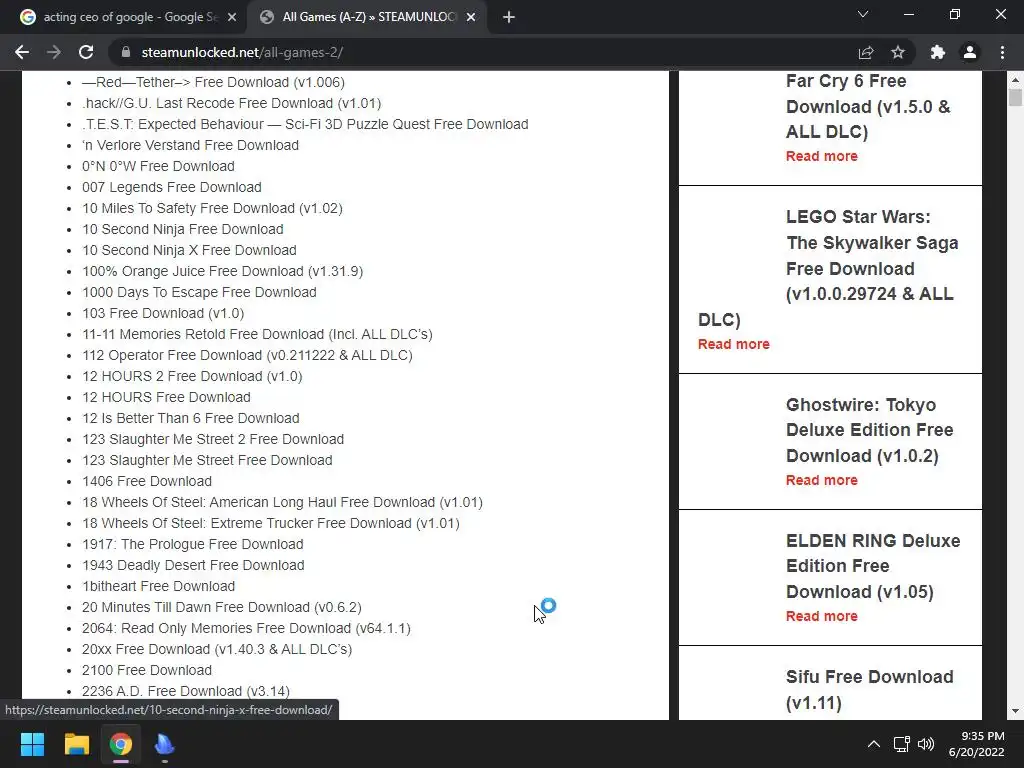Click Read more under ELDEN RING
Screen dimensions: 1024x768
[x=822, y=616]
